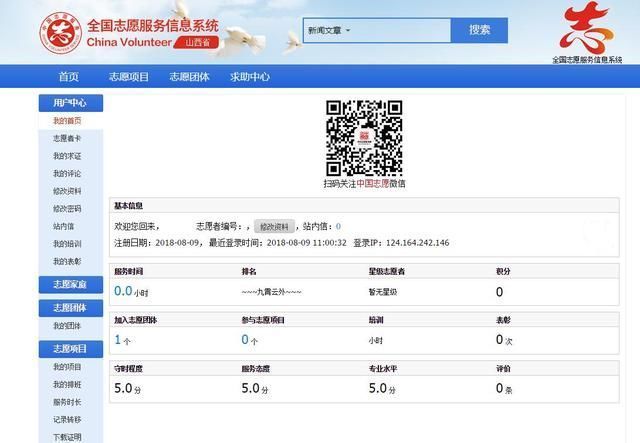Open 我的培训 in the sidebar
Image resolution: width=640 pixels, height=443 pixels.
click(x=67, y=244)
